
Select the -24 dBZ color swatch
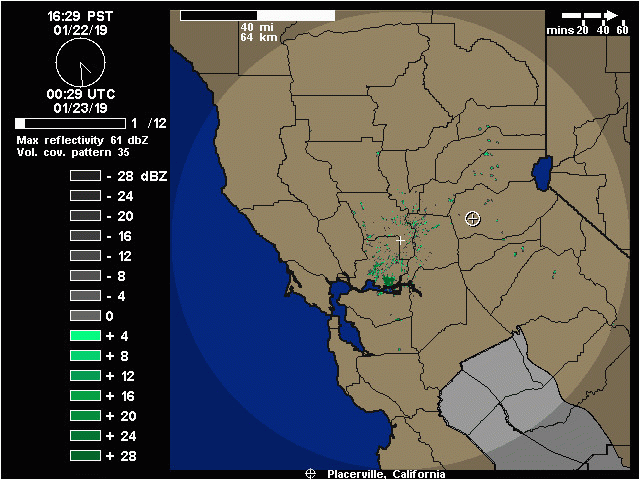tap(85, 196)
